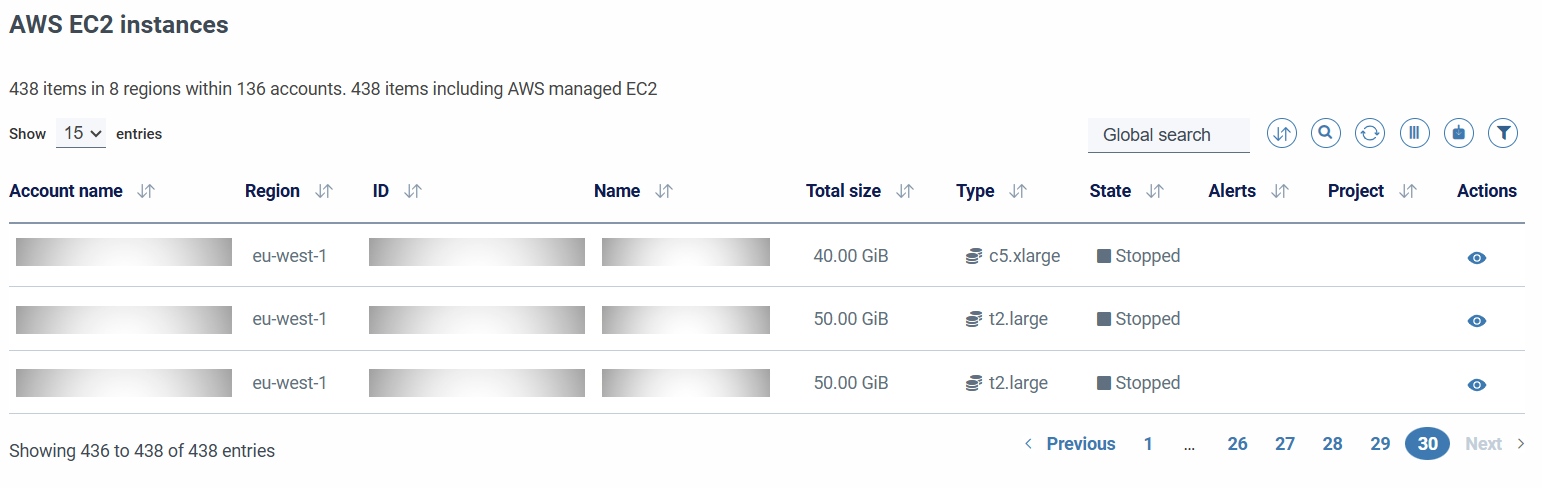Sort by Region column header arrows
The width and height of the screenshot is (1542, 488).
tap(323, 191)
